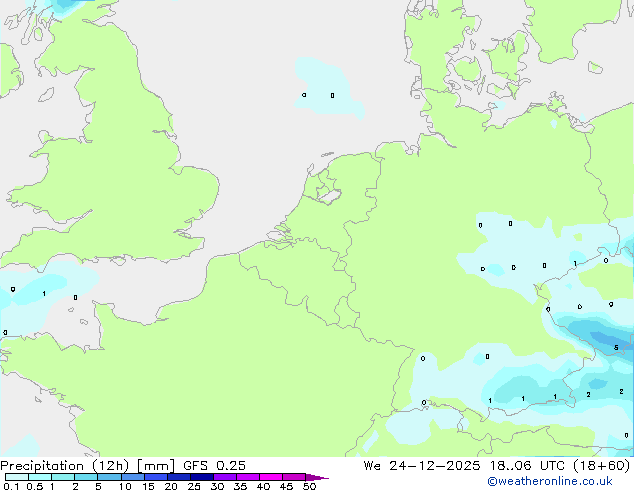Select the 20–25 mm dark blue swatch
This screenshot has width=634, height=490.
point(179,477)
